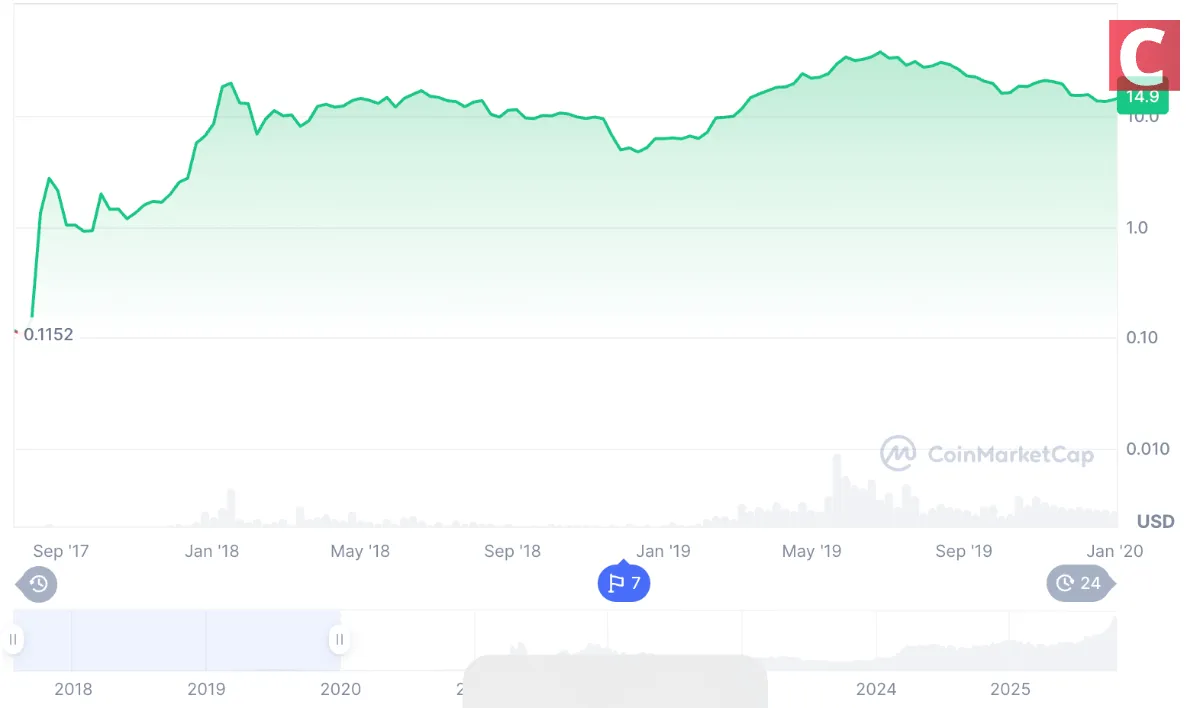The image size is (1200, 708).
Task: Click the Jan '20 date axis label
Action: coord(1115,551)
